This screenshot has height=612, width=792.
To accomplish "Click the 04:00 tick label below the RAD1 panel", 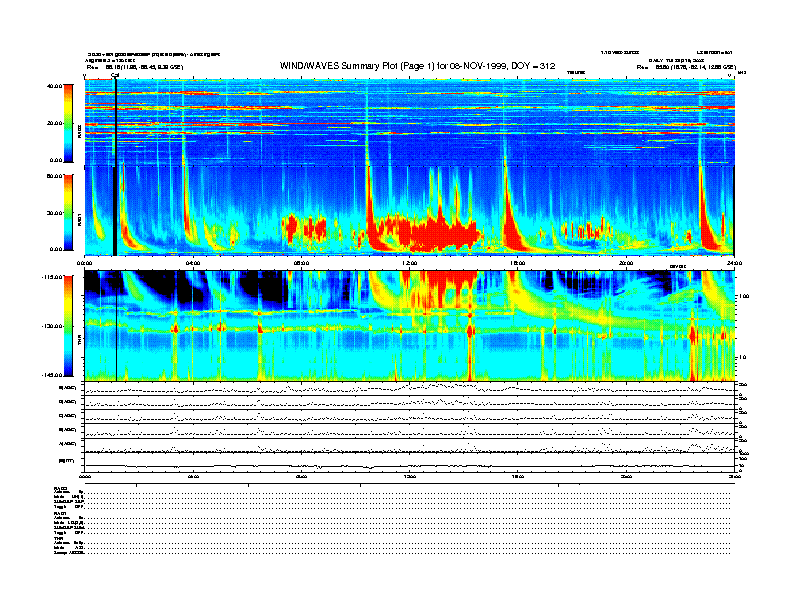I will [x=193, y=263].
